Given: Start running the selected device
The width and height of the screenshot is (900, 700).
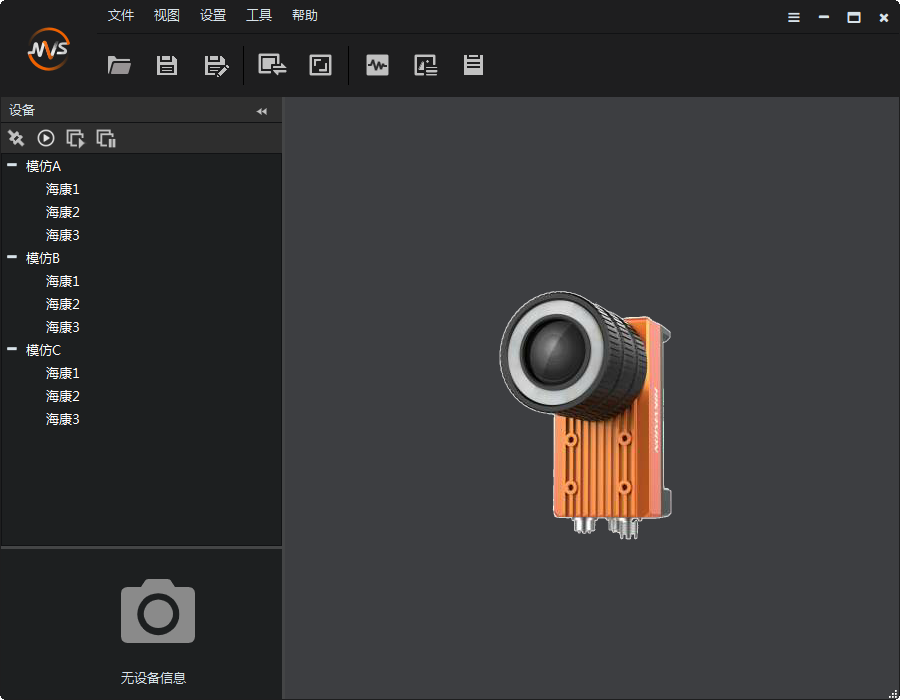Looking at the screenshot, I should click(45, 138).
